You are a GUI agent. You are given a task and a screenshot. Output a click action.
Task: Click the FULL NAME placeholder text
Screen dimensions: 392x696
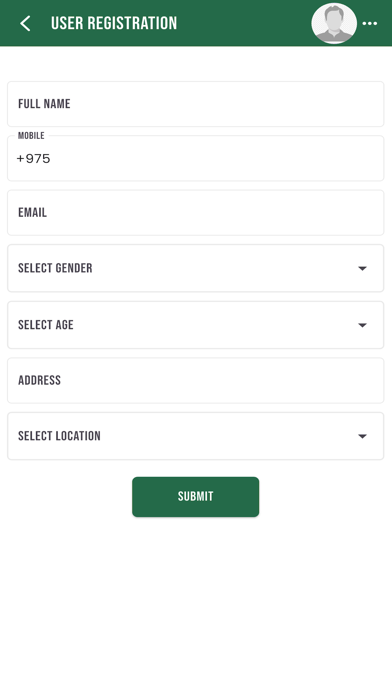pos(44,104)
